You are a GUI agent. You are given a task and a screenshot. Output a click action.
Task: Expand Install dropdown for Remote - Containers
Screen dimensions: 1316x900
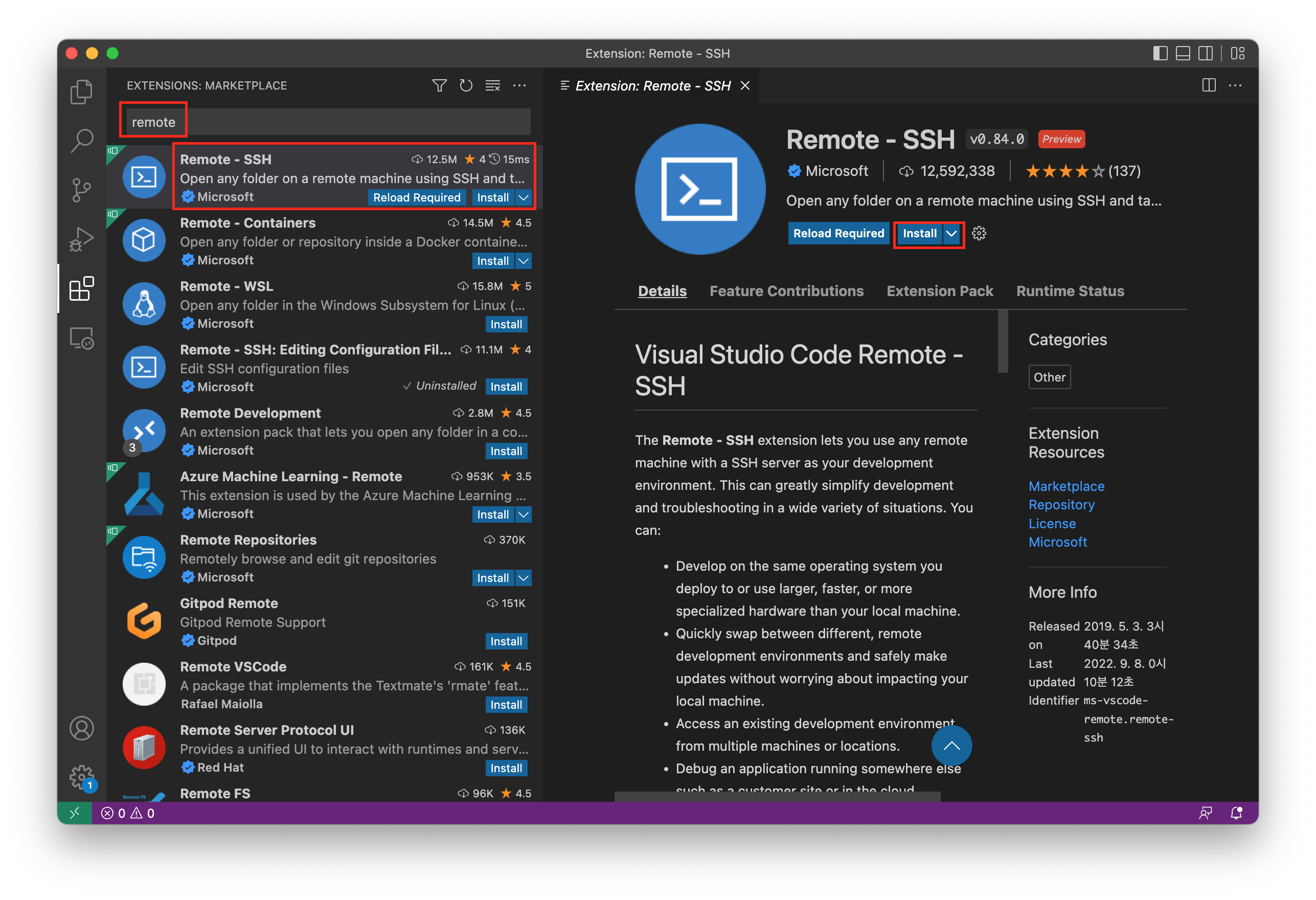(524, 261)
